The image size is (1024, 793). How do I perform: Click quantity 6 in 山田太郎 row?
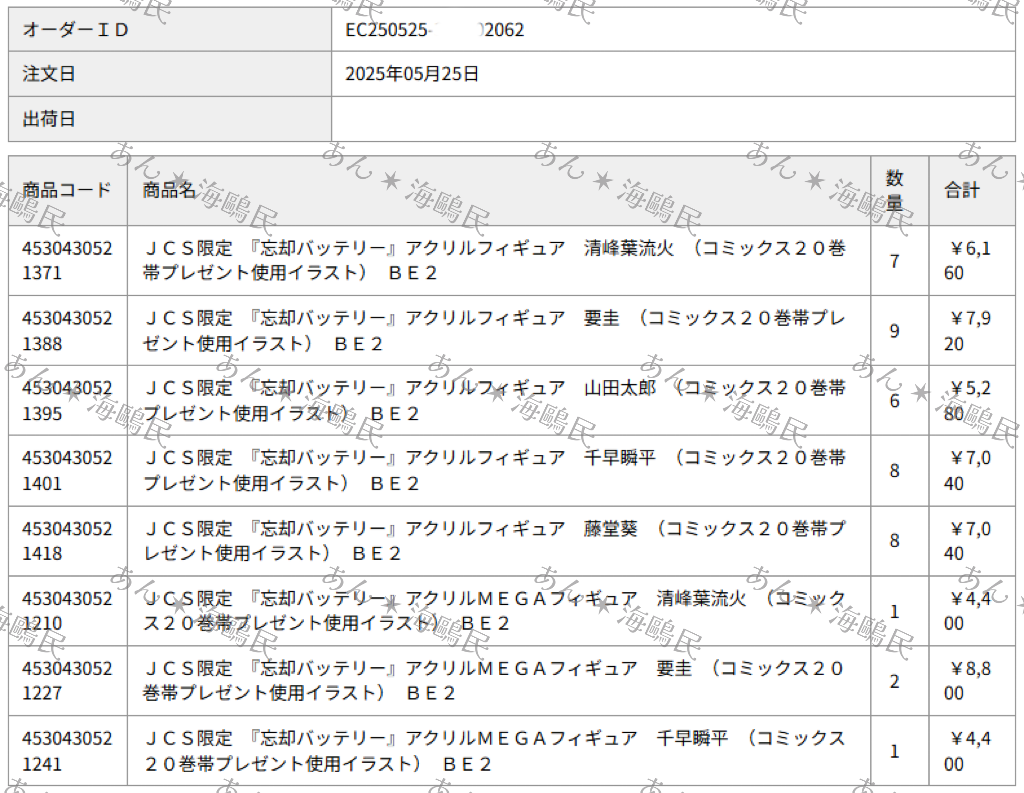[894, 401]
